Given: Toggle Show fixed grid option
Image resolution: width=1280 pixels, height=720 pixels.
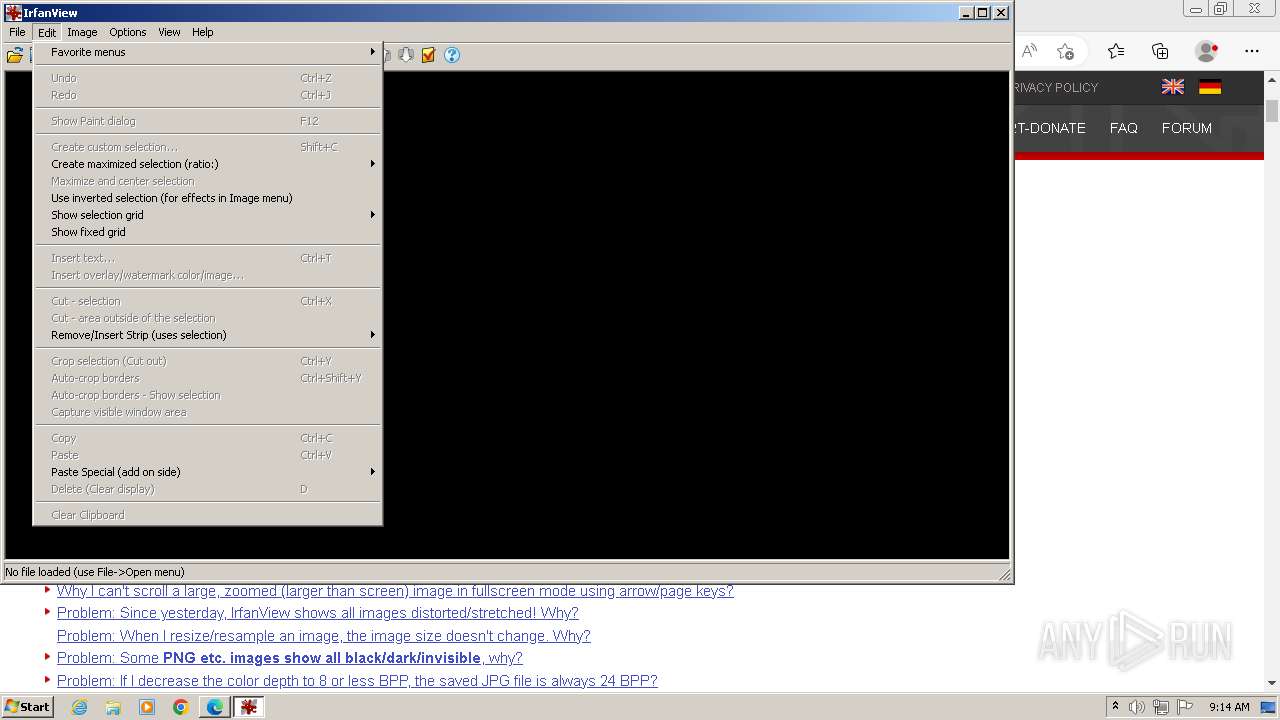Looking at the screenshot, I should click(x=208, y=232).
